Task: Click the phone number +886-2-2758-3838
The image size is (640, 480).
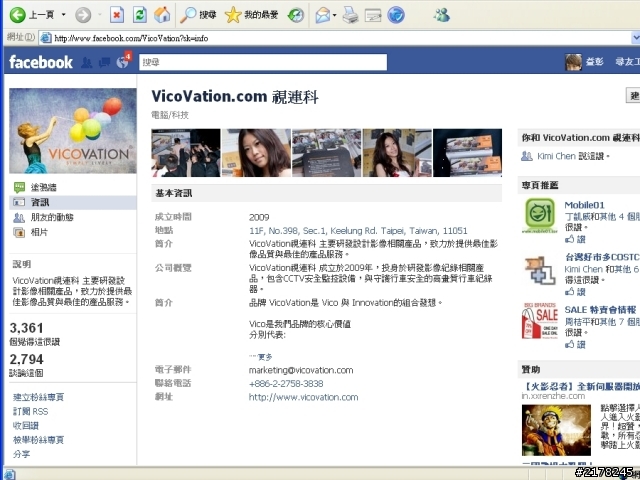Action: point(286,384)
